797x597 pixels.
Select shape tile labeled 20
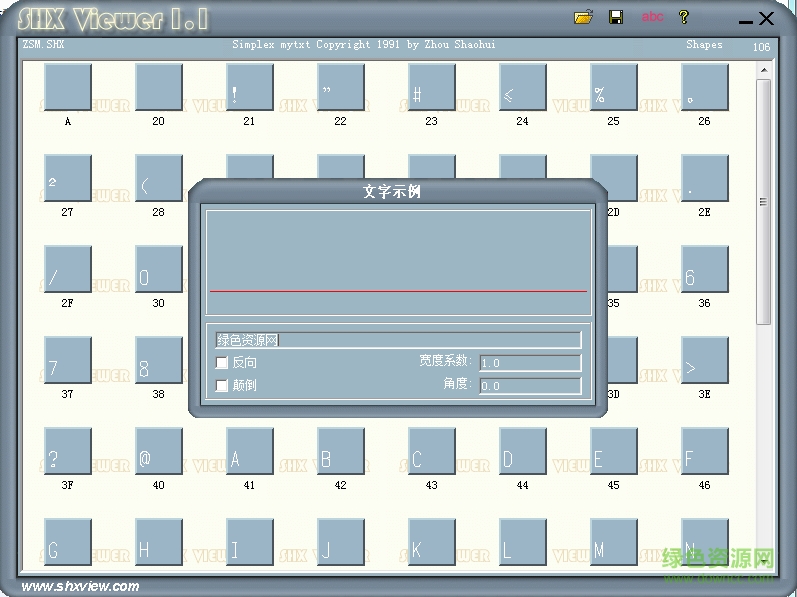(x=159, y=87)
